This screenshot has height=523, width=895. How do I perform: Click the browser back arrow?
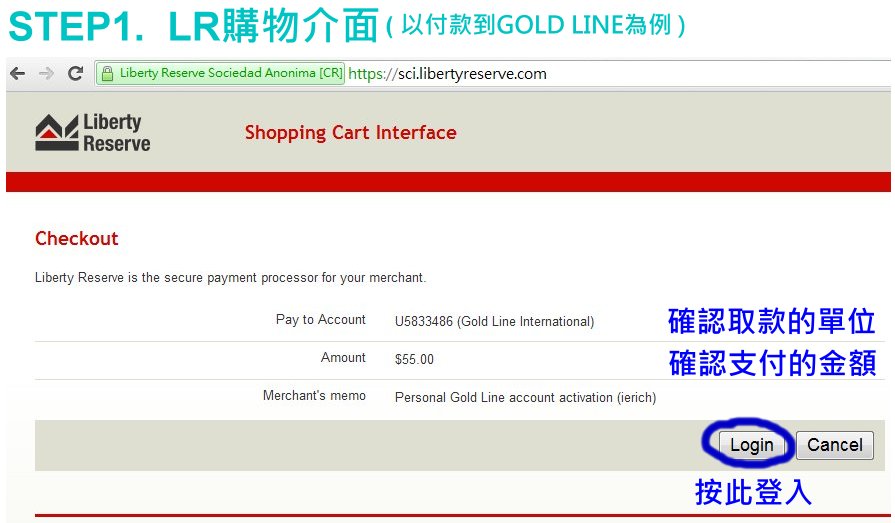coord(18,74)
